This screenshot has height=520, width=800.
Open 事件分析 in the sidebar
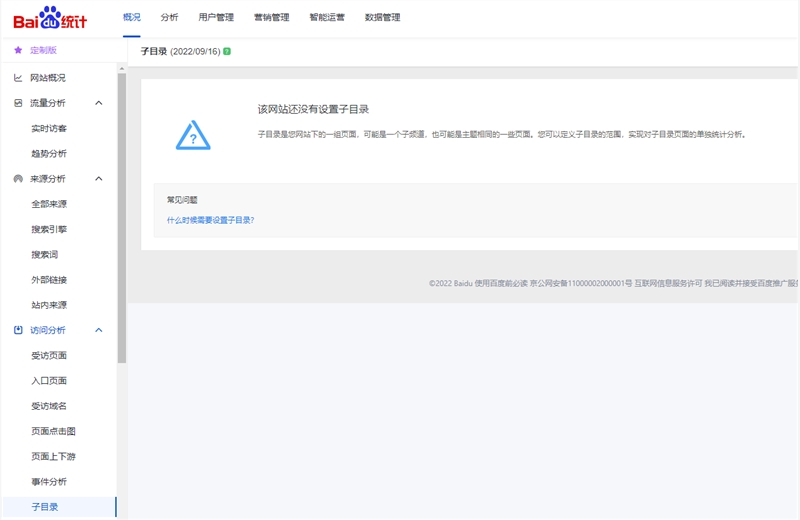click(x=49, y=482)
